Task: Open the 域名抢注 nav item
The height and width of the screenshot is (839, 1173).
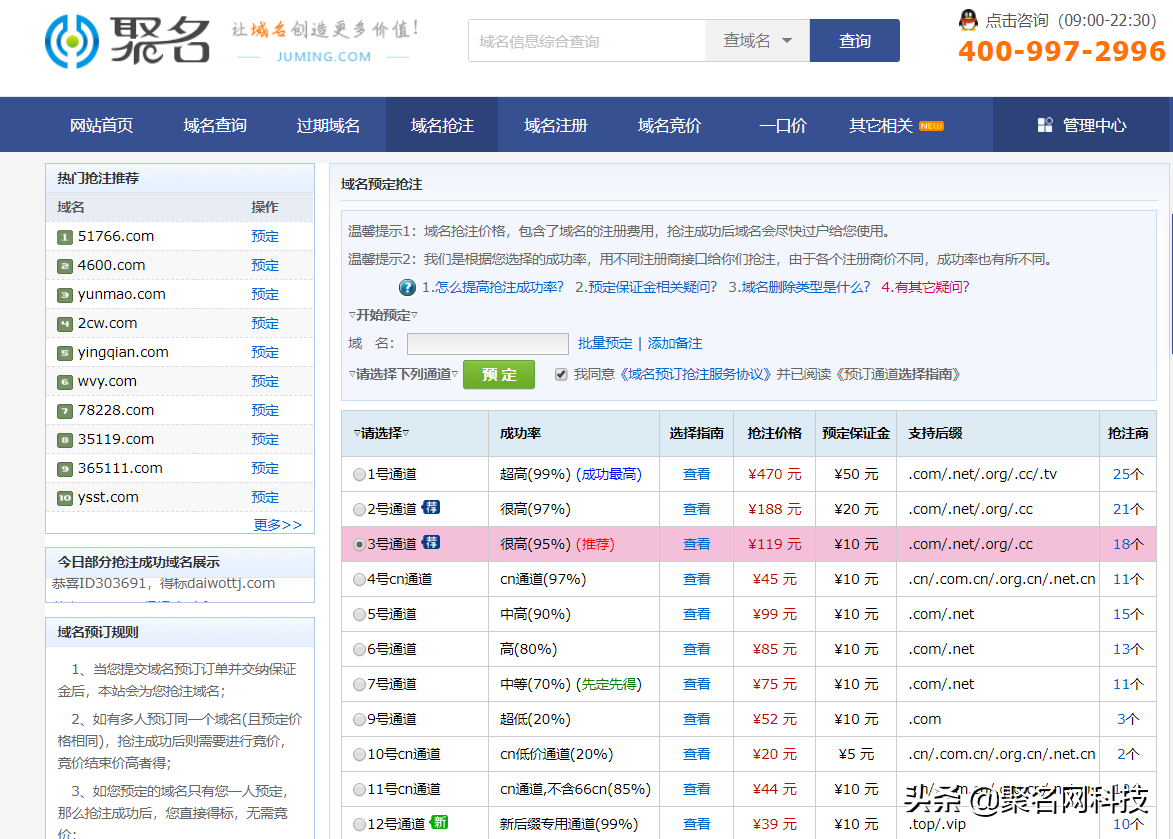Action: coord(442,125)
